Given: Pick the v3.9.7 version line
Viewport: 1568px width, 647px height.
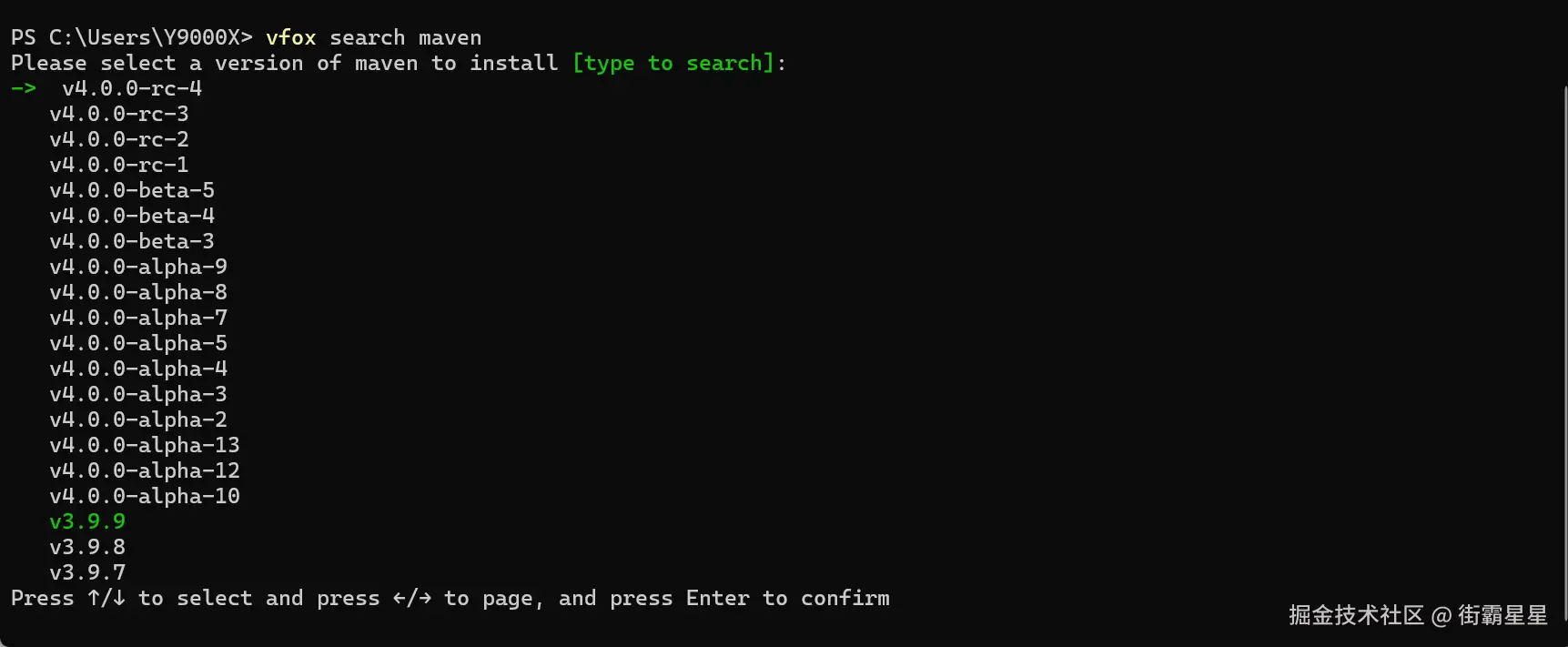Looking at the screenshot, I should click(x=87, y=572).
